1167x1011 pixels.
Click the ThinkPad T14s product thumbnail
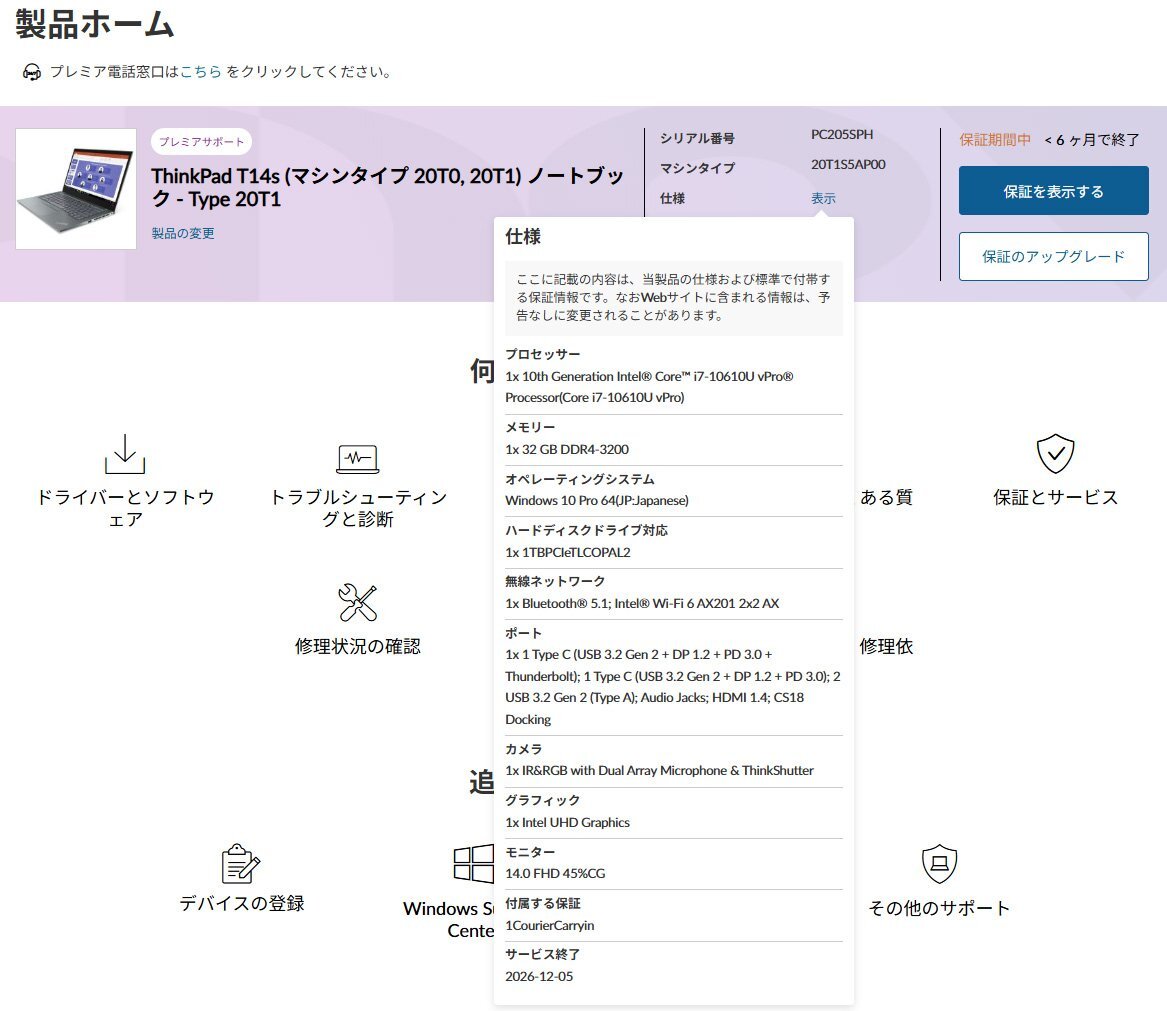pyautogui.click(x=76, y=189)
